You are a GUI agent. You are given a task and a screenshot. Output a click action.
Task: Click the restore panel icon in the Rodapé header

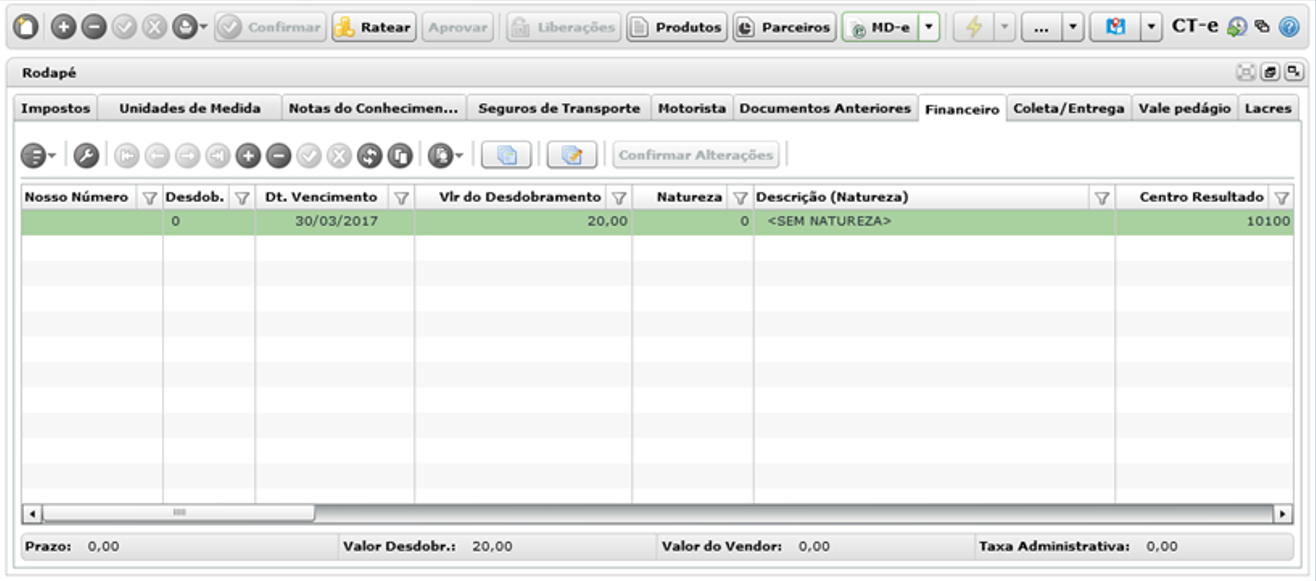1270,72
